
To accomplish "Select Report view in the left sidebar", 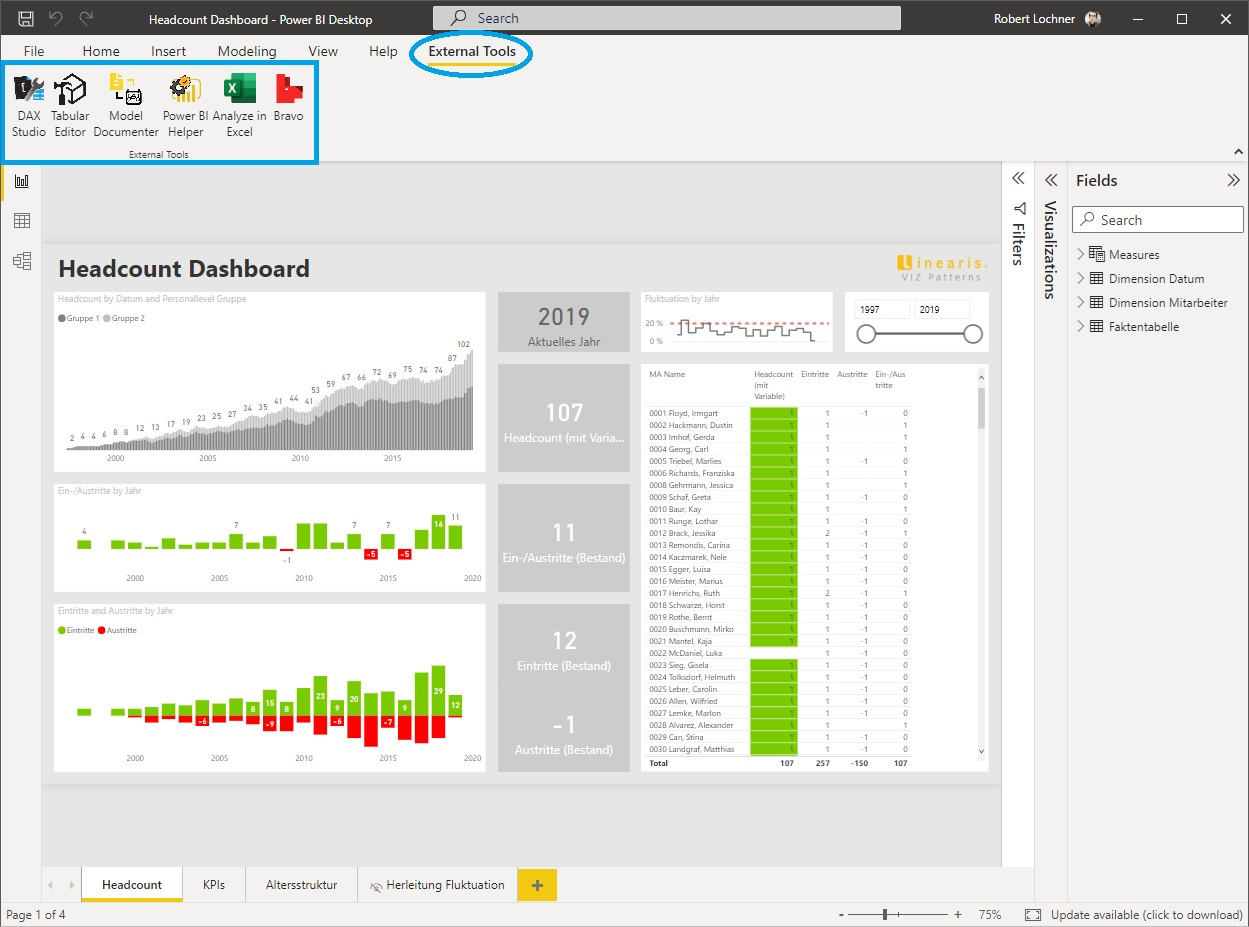I will tap(18, 182).
